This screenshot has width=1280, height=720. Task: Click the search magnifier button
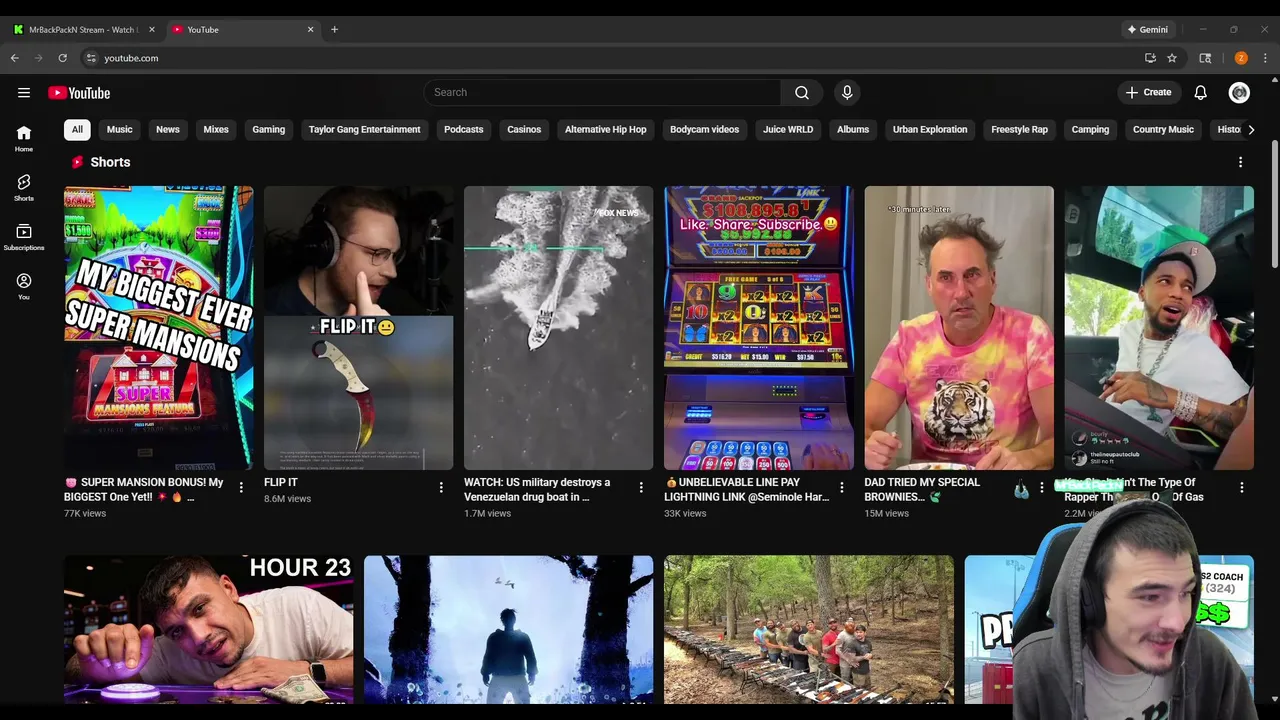[802, 92]
